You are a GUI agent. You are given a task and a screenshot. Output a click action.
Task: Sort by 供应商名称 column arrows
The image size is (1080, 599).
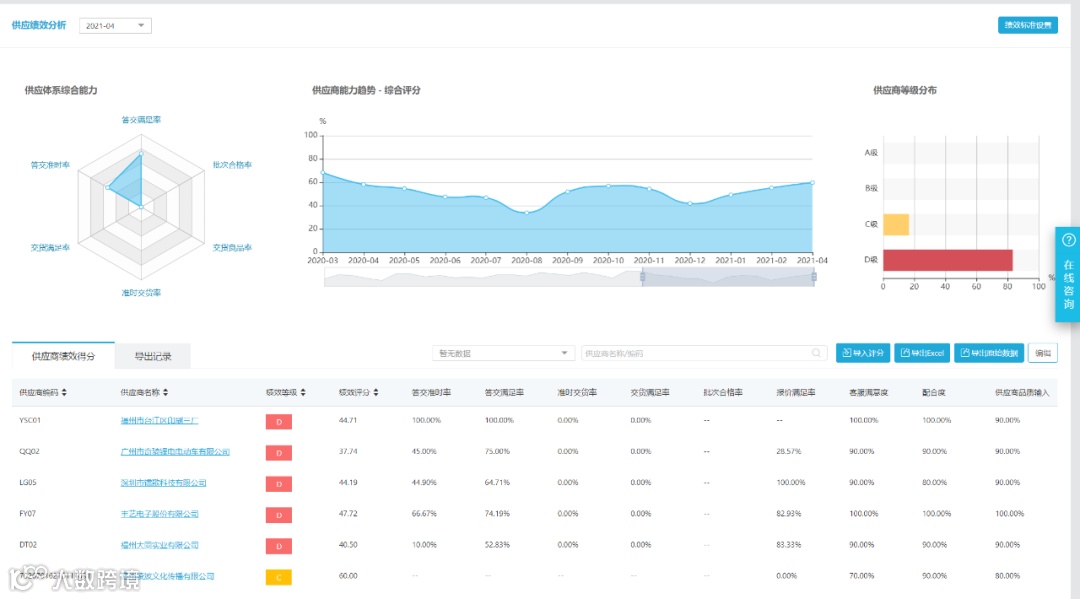coord(165,392)
